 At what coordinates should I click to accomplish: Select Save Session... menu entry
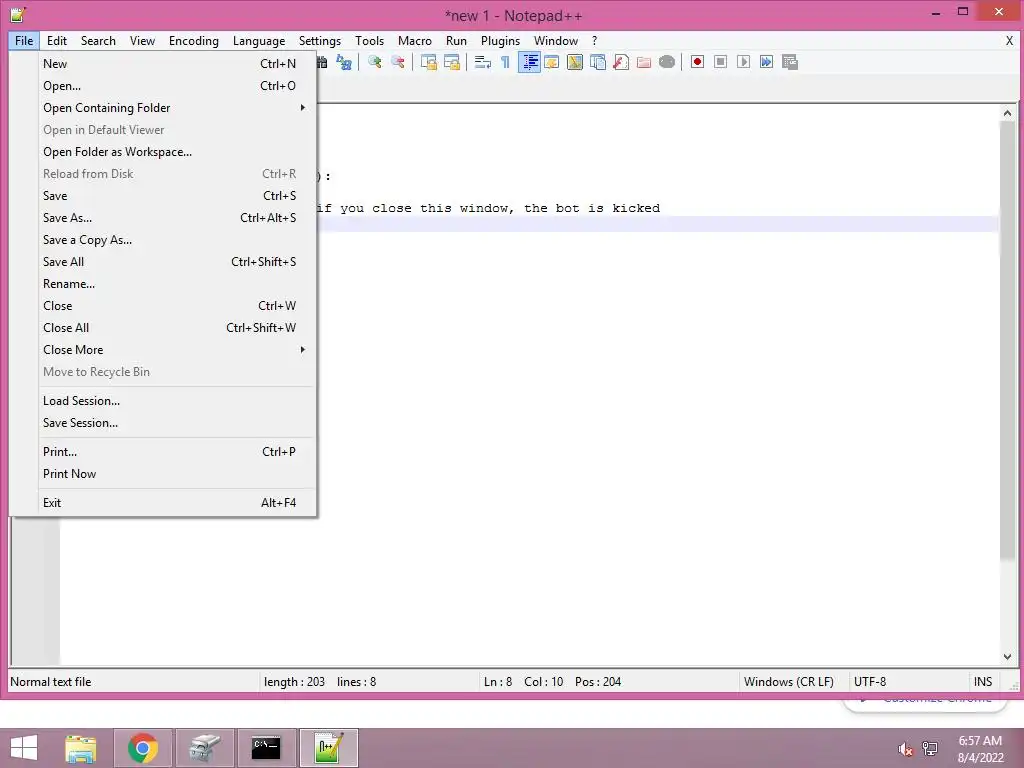(170, 423)
